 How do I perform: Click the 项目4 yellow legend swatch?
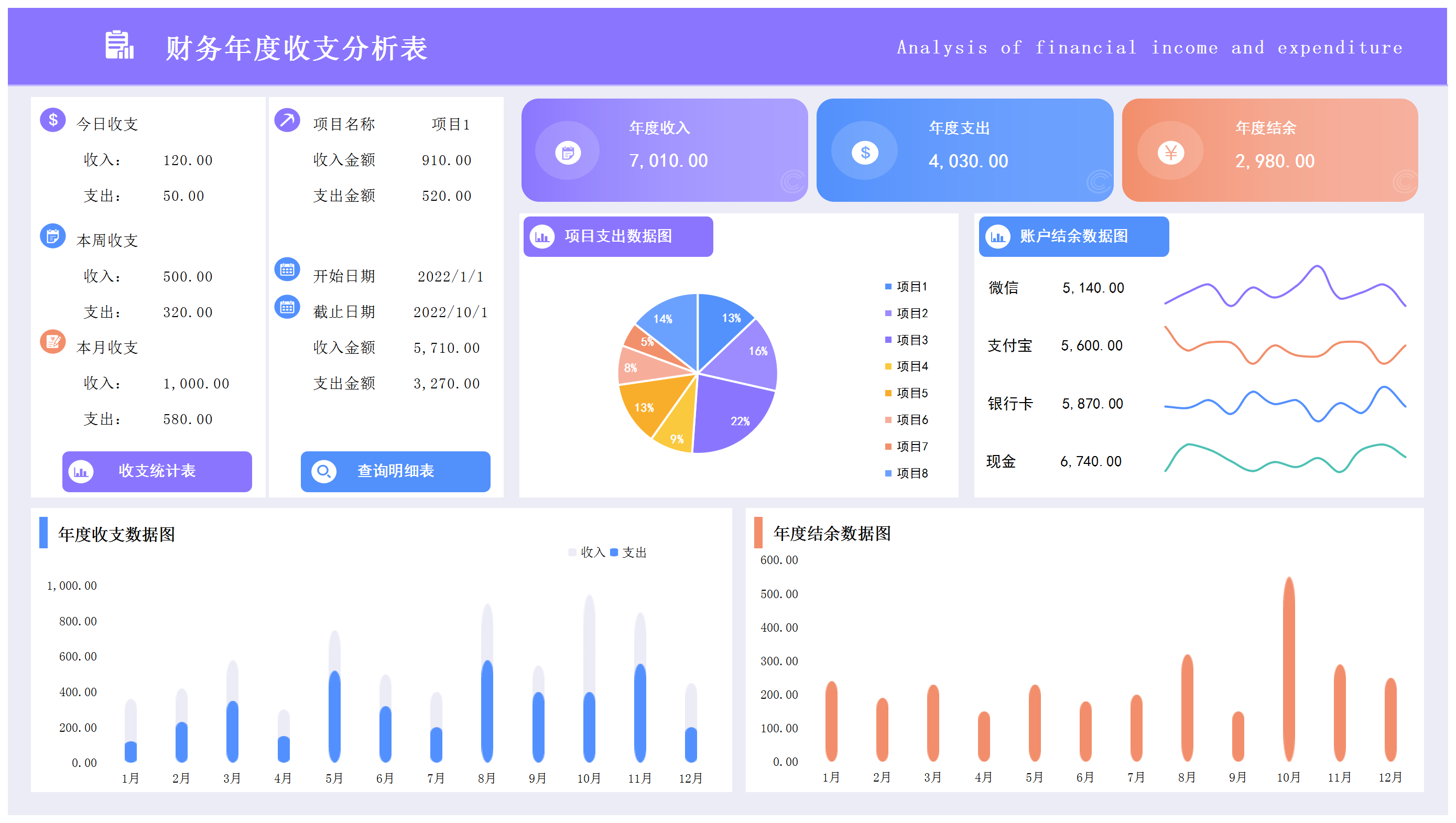888,366
